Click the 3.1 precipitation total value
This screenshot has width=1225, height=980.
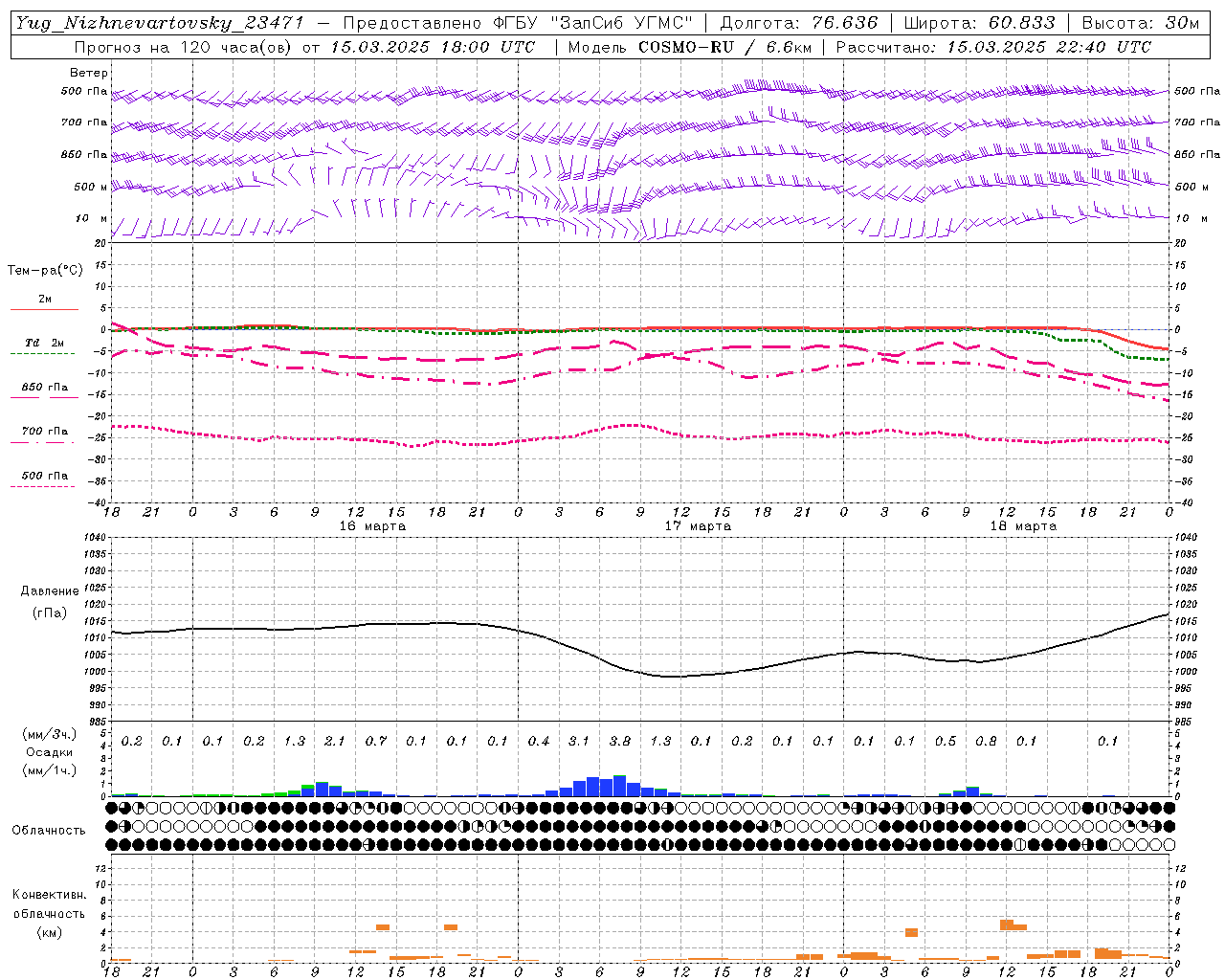(579, 742)
